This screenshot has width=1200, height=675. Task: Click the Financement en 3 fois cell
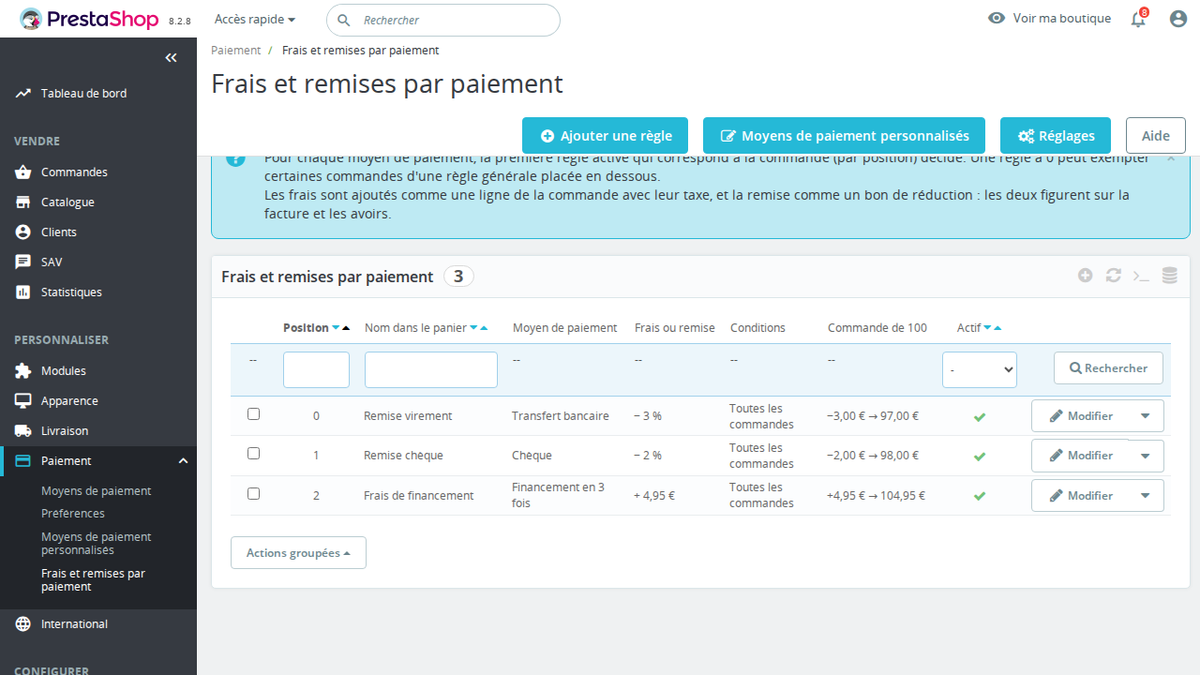(558, 495)
